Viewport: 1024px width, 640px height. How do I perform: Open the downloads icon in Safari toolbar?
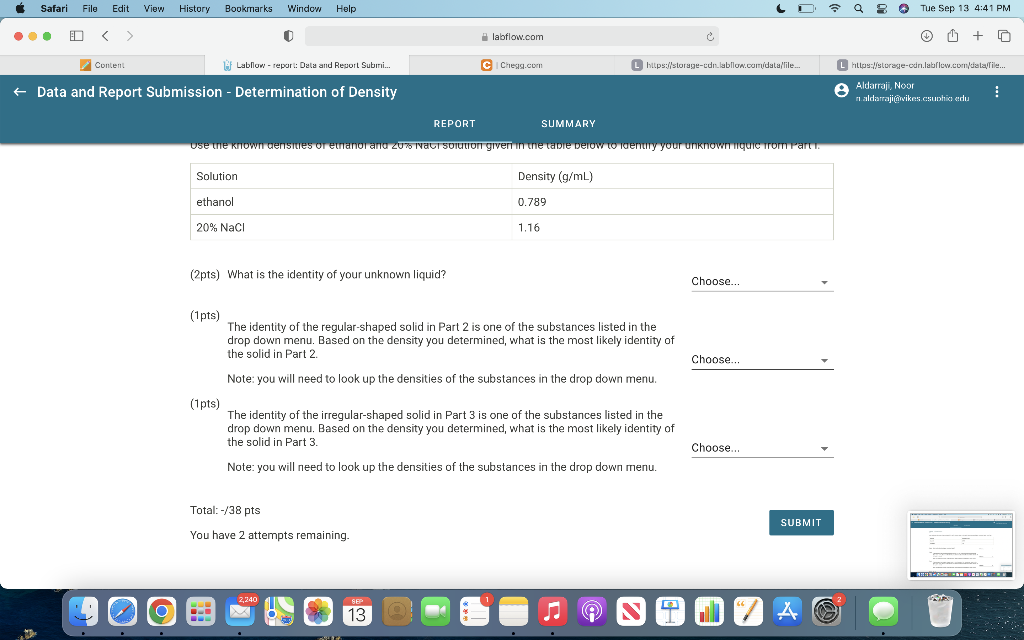coord(925,35)
